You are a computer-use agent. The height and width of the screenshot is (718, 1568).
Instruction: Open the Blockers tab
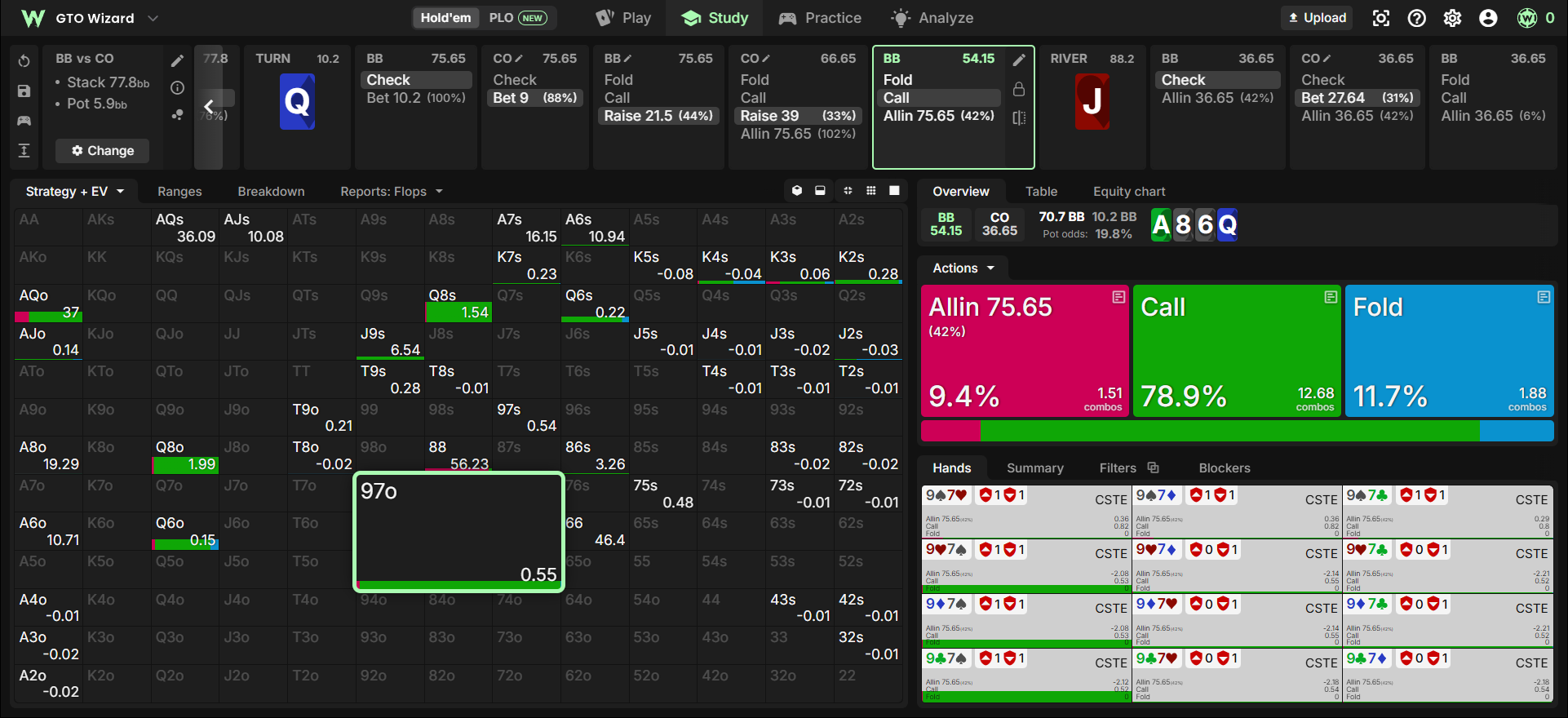tap(1224, 468)
